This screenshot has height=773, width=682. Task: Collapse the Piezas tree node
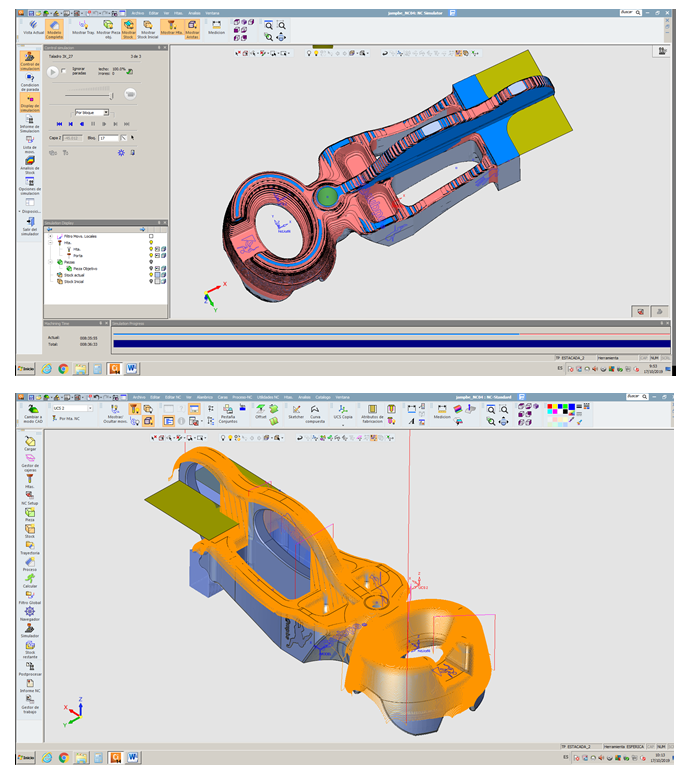click(x=50, y=262)
